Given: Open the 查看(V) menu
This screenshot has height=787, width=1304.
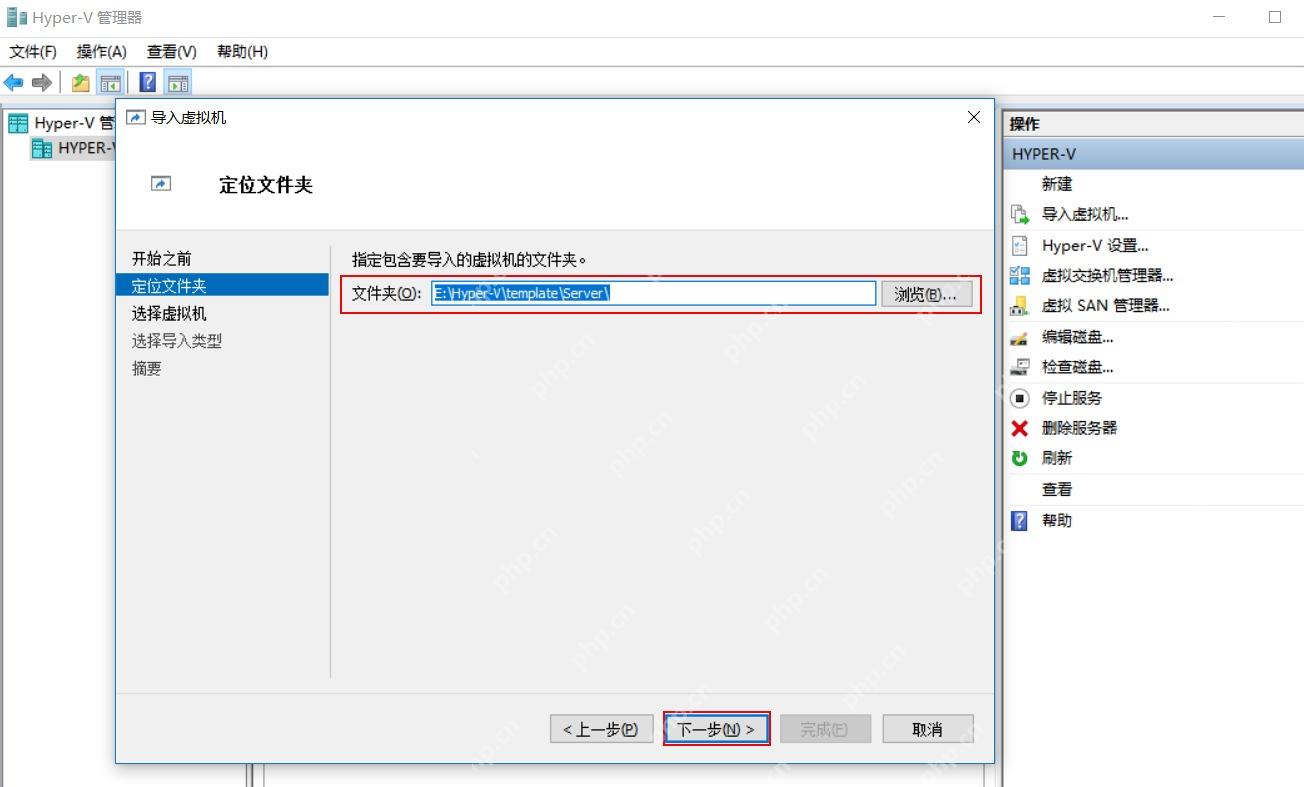Looking at the screenshot, I should pos(172,51).
